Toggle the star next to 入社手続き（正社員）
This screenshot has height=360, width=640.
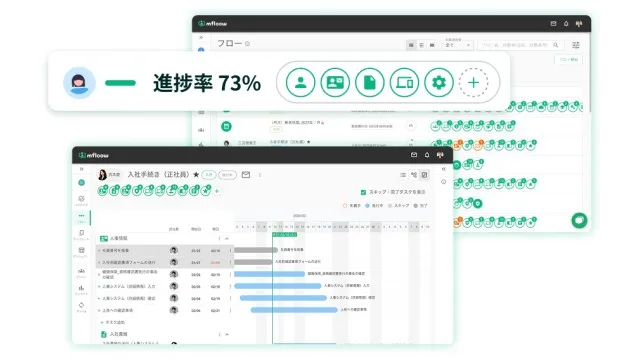[x=196, y=175]
